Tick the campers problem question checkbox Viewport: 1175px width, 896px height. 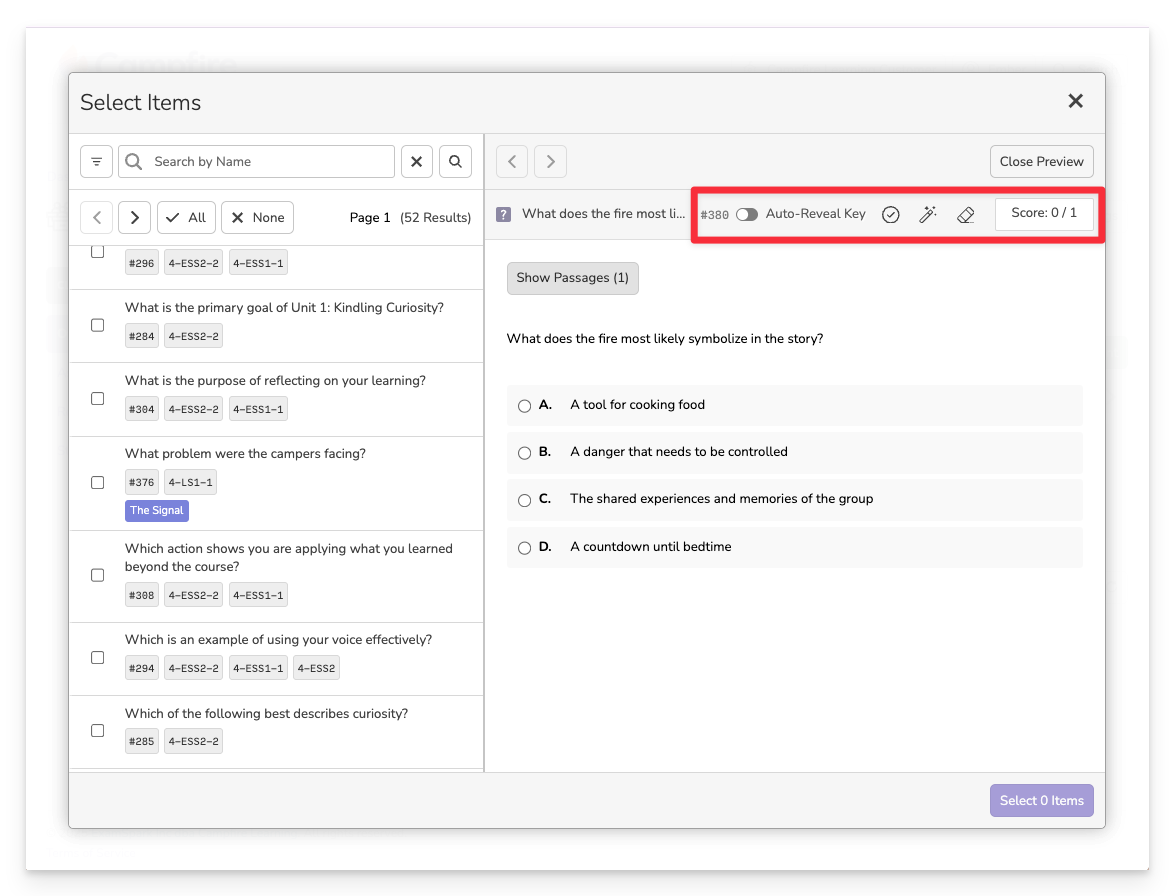point(98,482)
